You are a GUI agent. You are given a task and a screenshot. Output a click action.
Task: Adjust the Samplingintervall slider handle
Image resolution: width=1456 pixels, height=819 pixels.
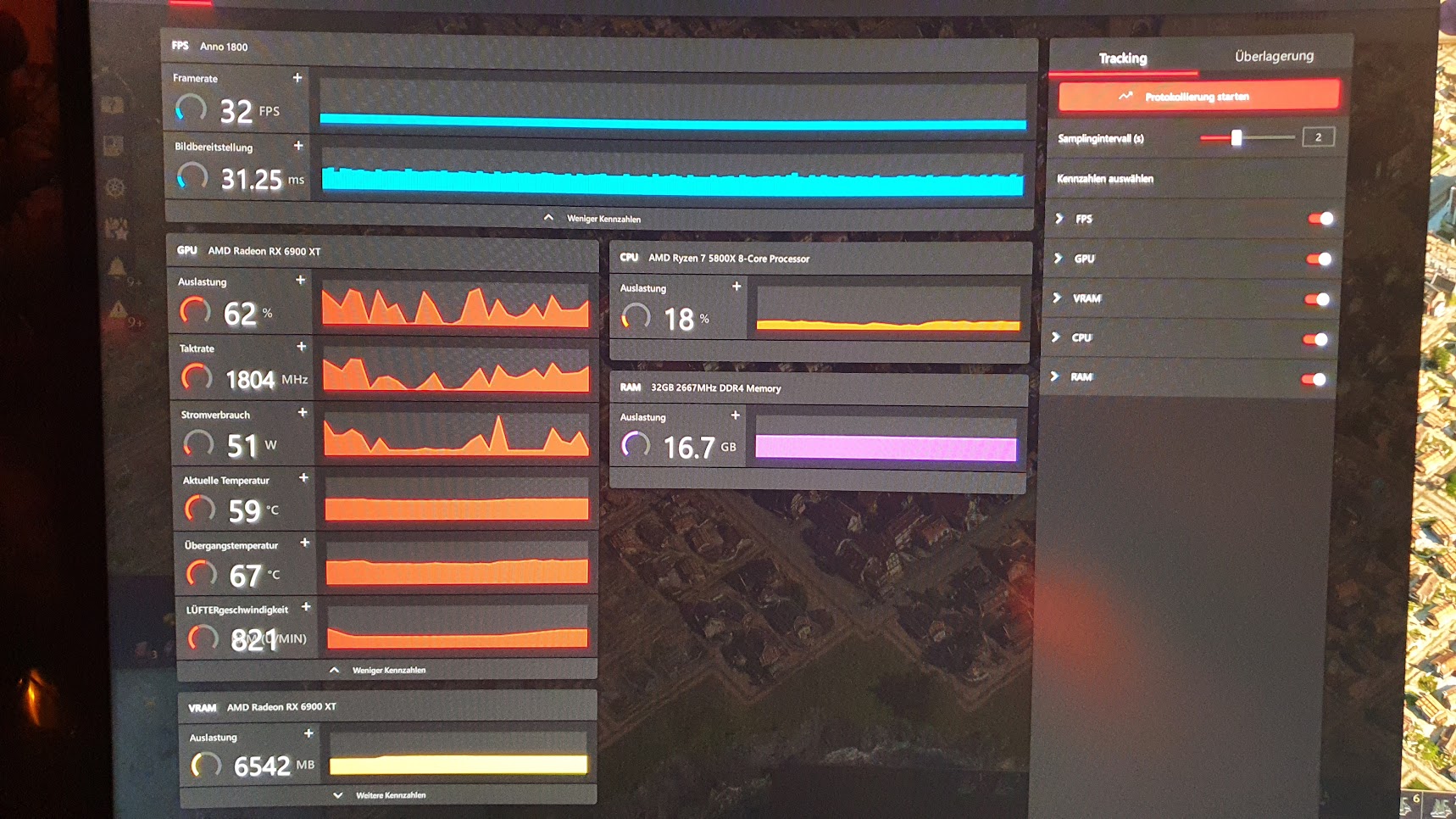[x=1236, y=137]
